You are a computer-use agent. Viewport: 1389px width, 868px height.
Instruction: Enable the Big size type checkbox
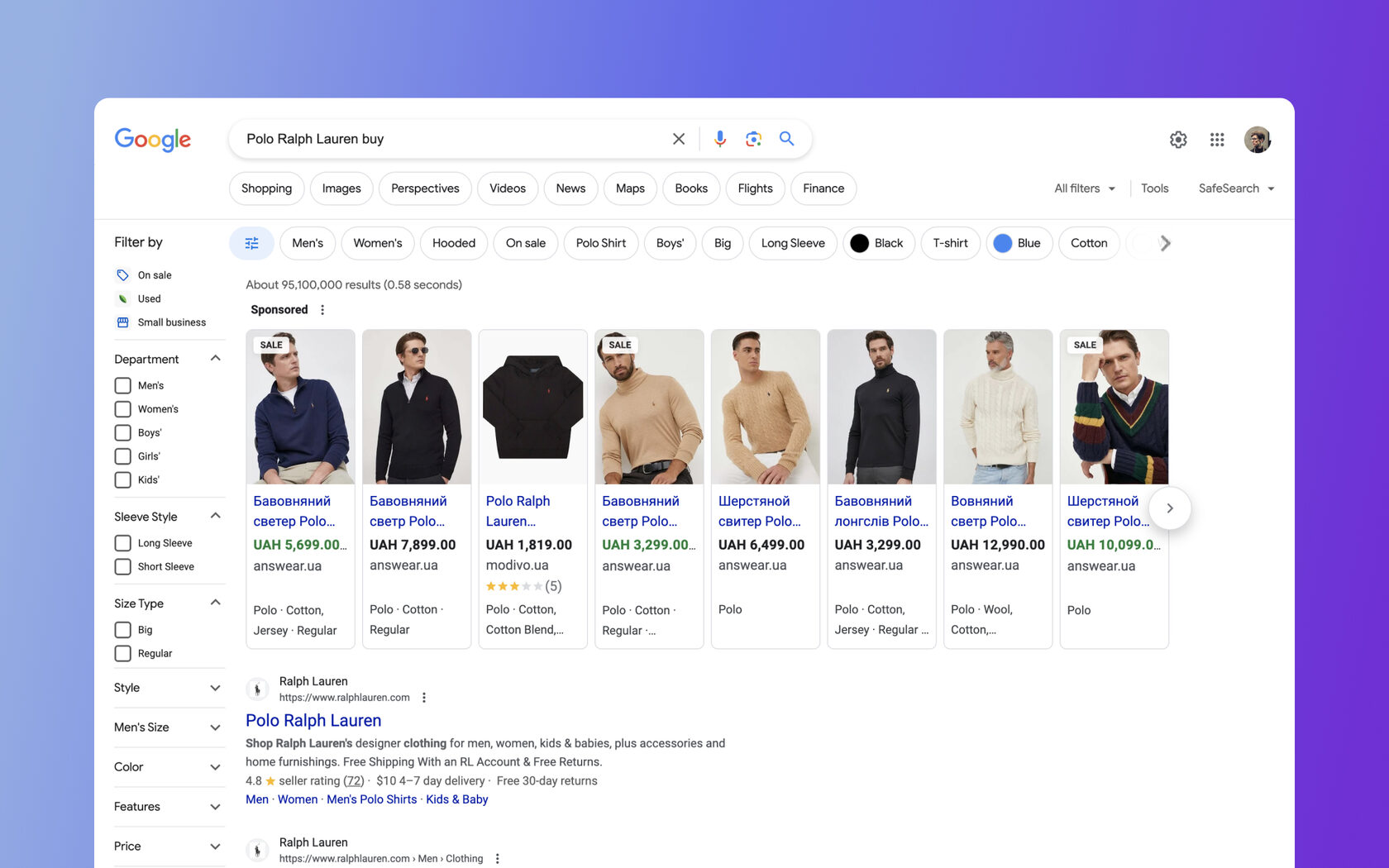(x=122, y=630)
